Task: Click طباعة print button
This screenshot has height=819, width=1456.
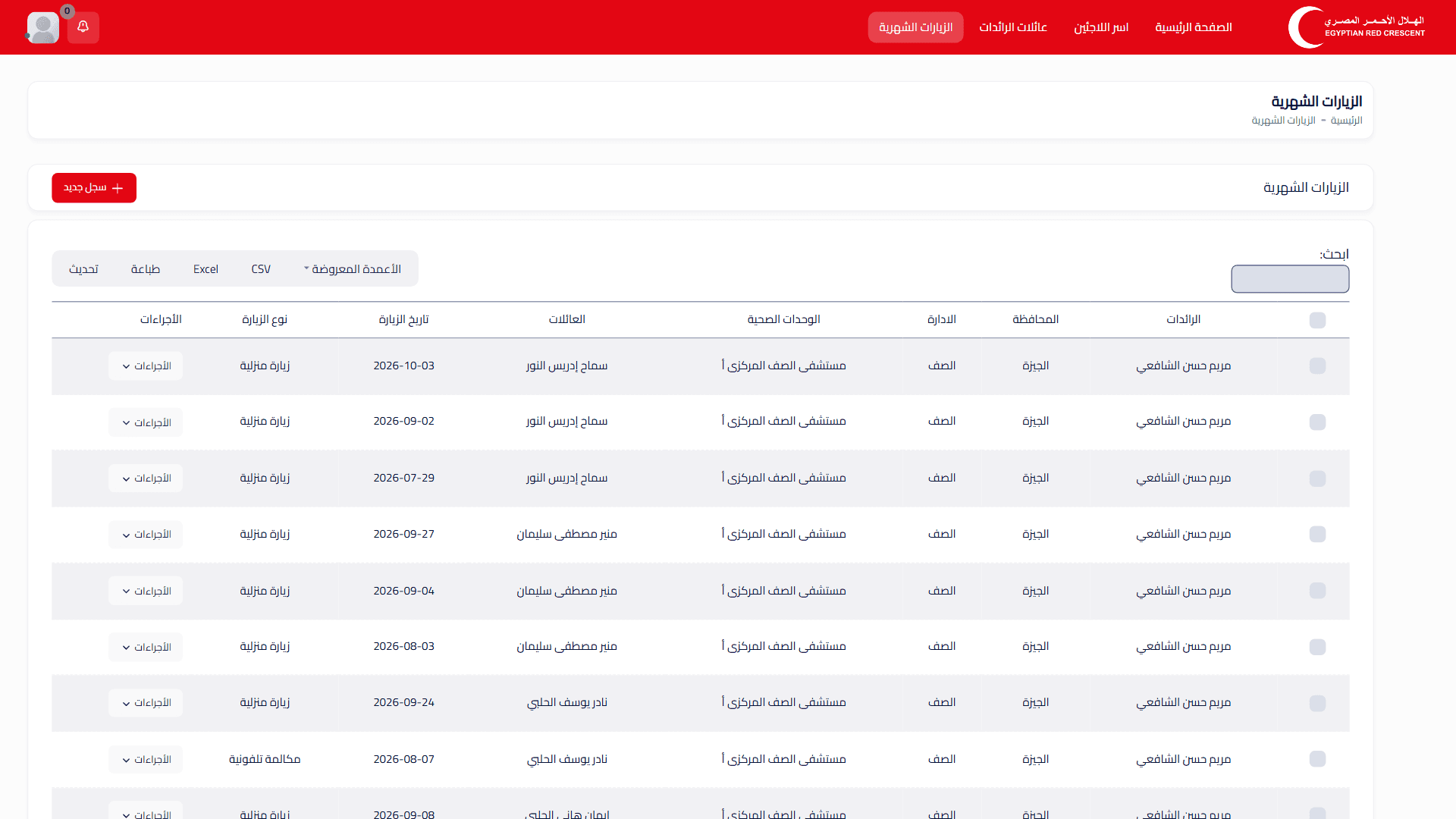Action: coord(145,269)
